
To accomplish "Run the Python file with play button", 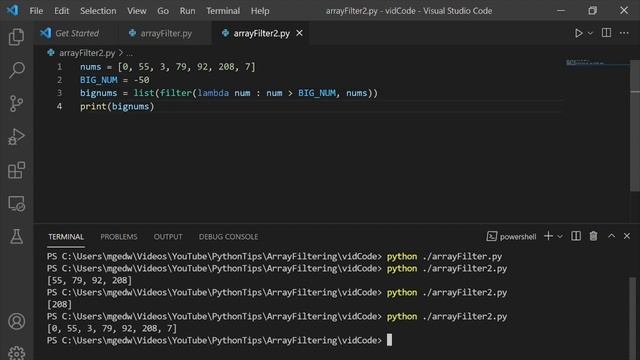I will point(578,33).
